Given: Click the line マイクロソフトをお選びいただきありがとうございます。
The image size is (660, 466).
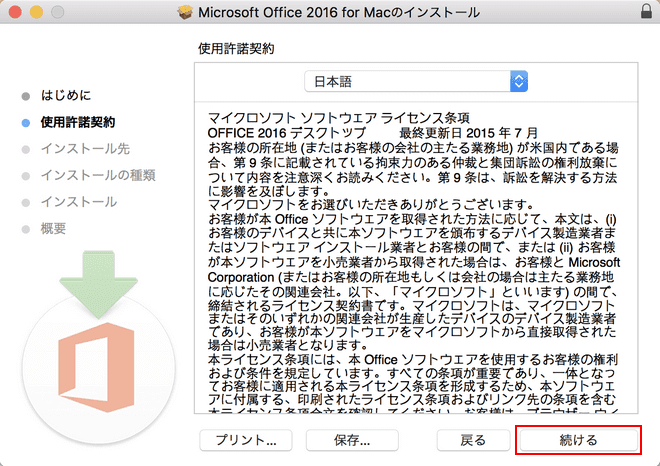Looking at the screenshot, I should point(371,205).
